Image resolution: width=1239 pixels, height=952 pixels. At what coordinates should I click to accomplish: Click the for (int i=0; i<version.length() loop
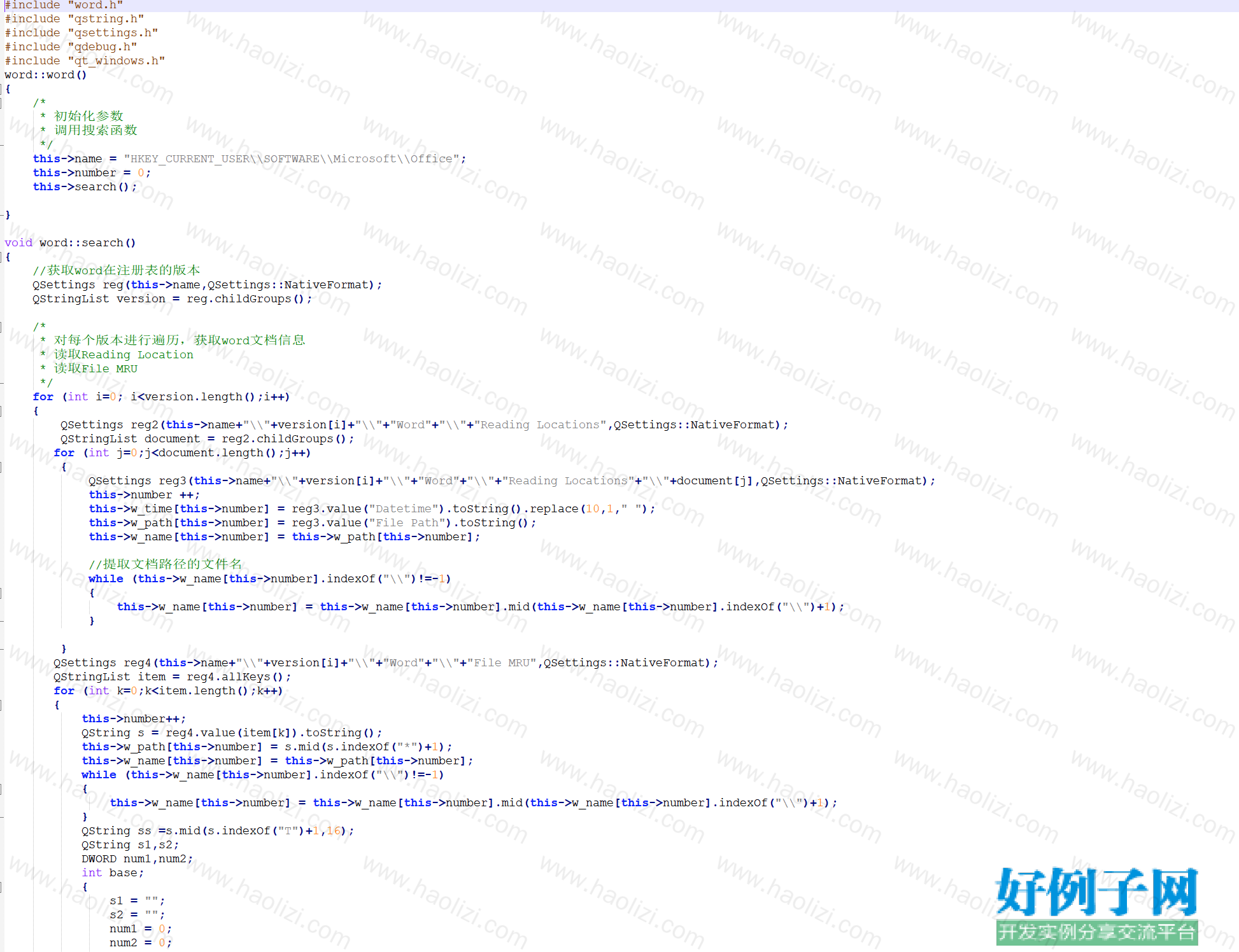[162, 397]
